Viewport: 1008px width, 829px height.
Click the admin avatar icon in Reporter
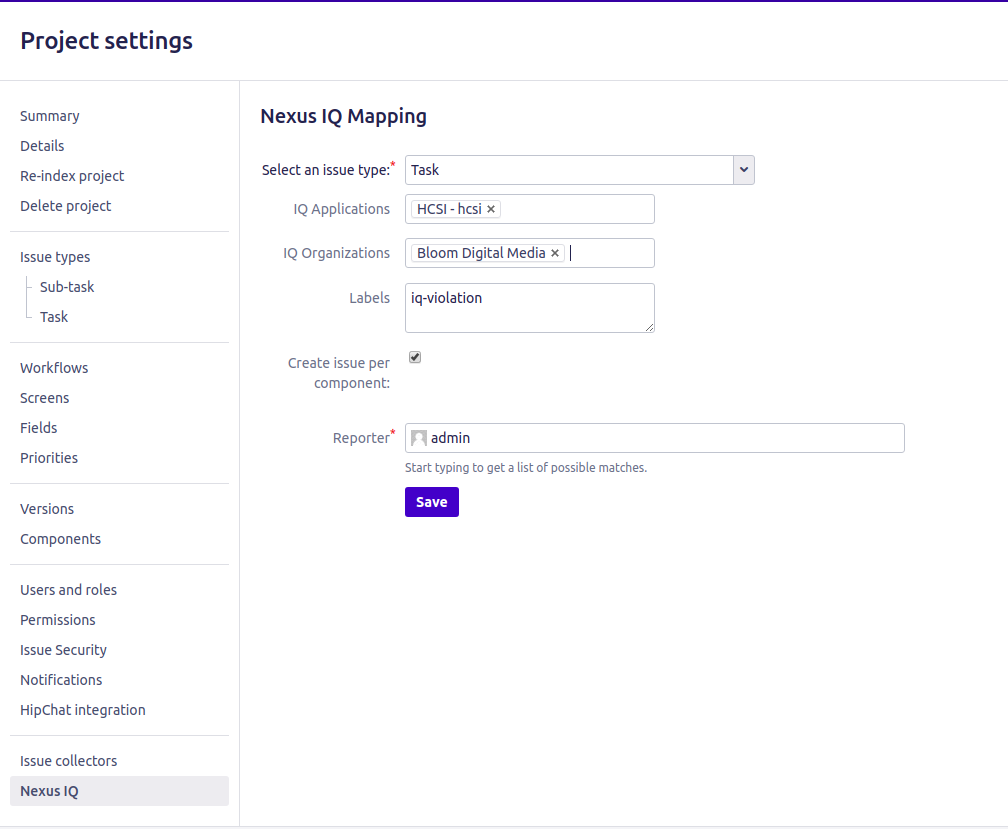pos(419,438)
